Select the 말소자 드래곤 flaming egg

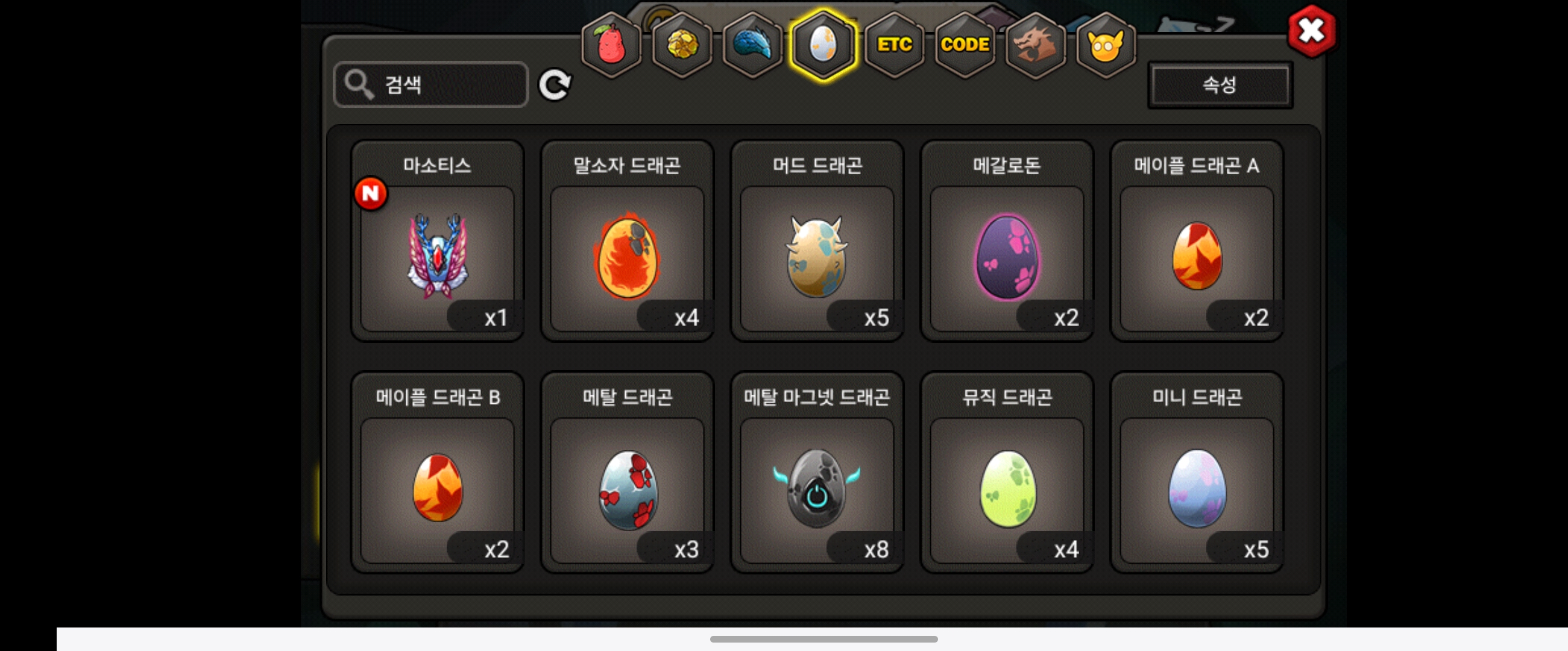[628, 241]
